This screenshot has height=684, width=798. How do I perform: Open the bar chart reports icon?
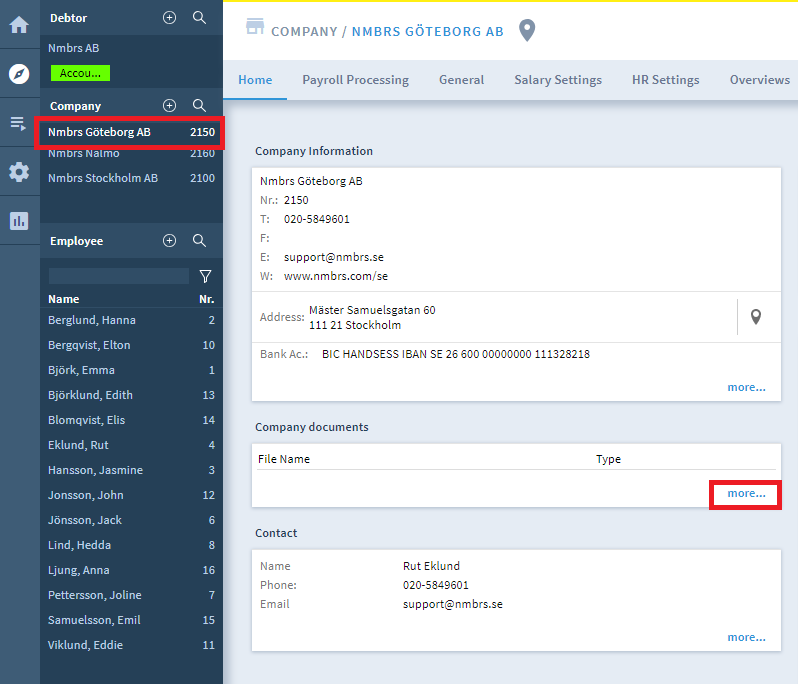[x=19, y=221]
